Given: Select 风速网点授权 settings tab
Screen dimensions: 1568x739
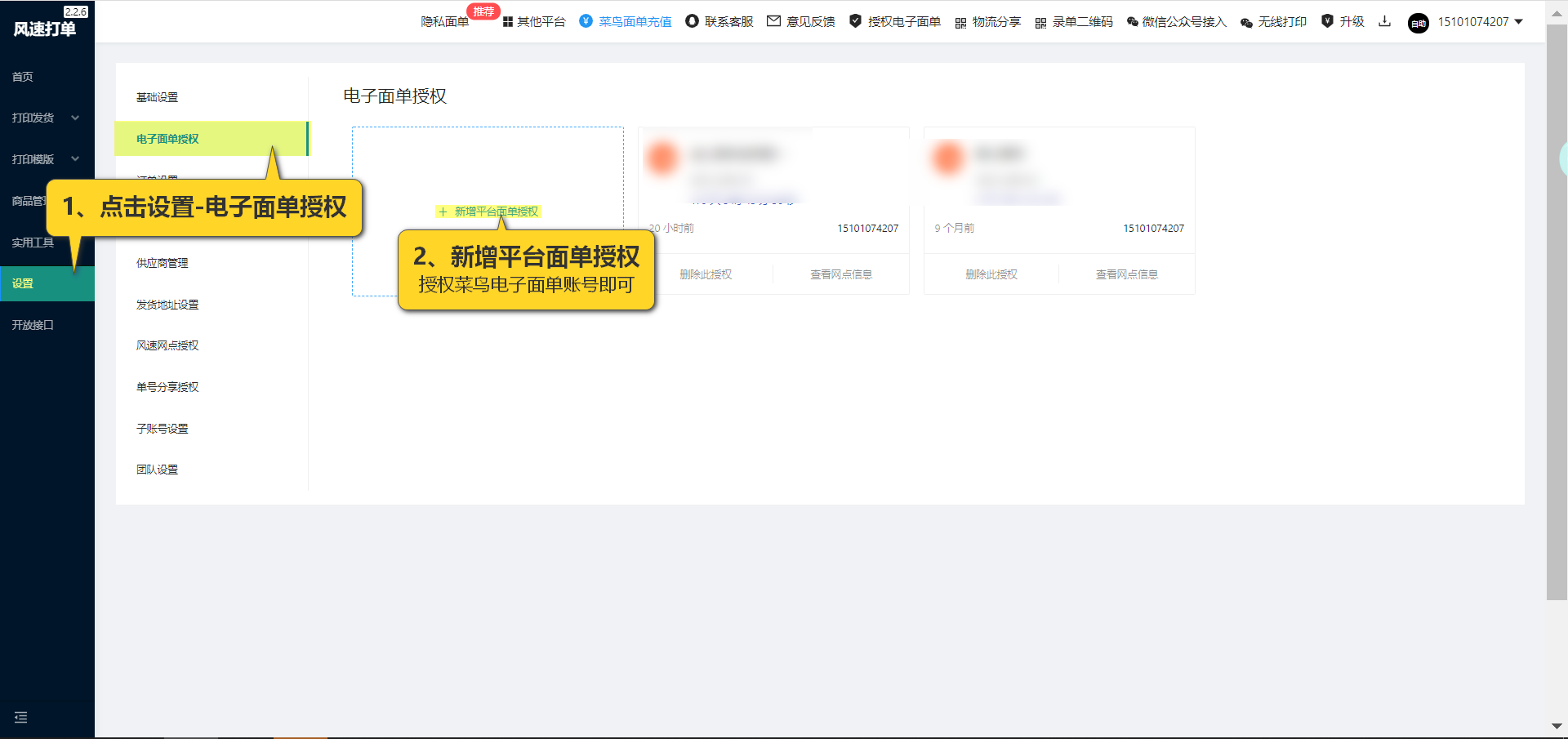Looking at the screenshot, I should point(167,345).
